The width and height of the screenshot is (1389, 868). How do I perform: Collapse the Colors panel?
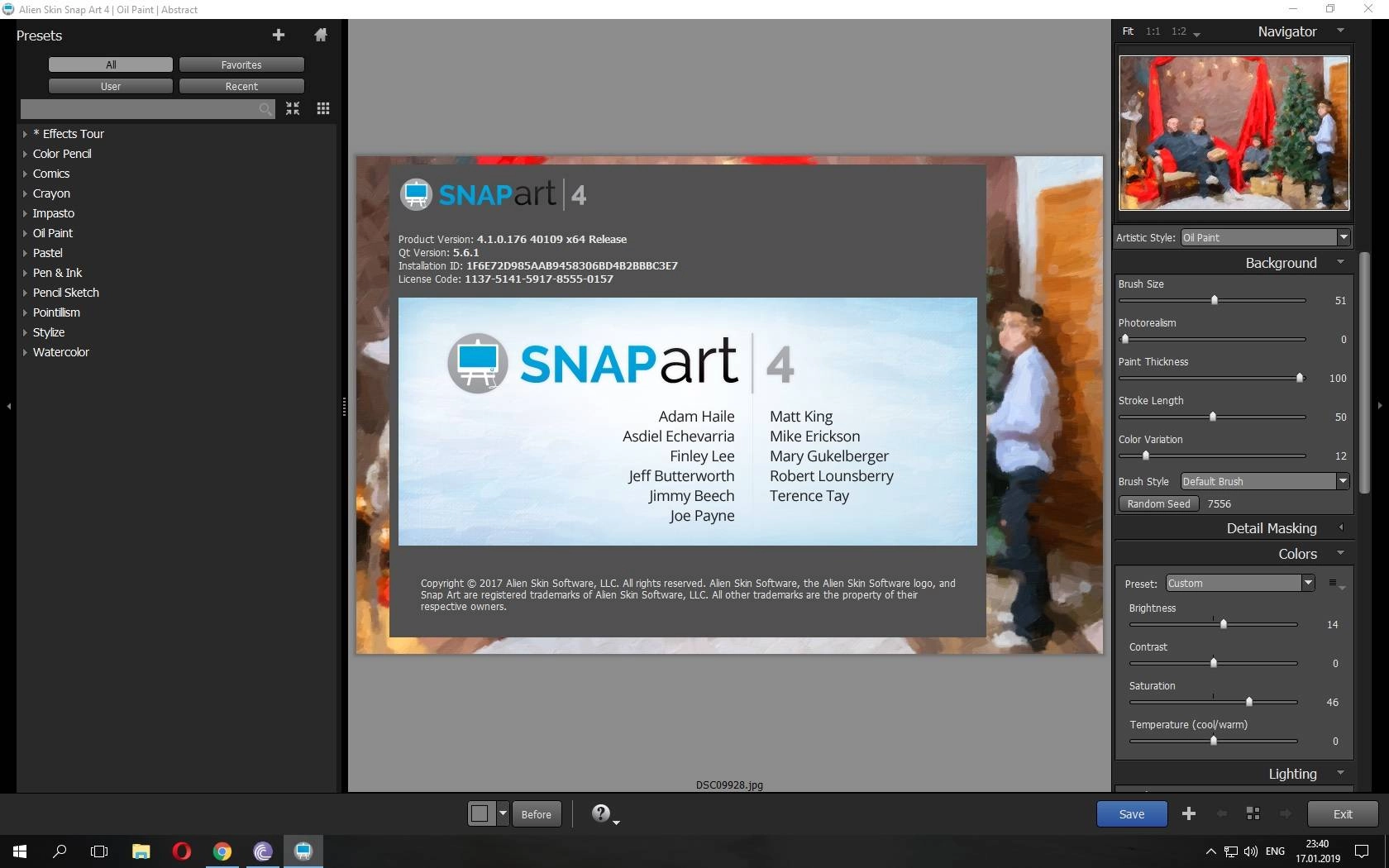1340,553
